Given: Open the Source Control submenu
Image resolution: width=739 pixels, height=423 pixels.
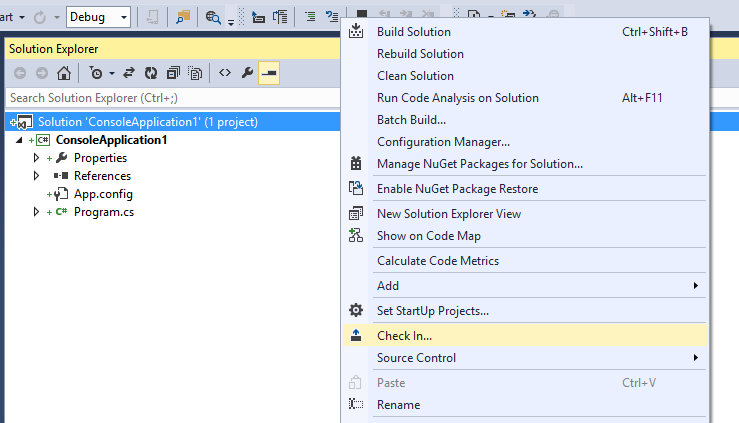Looking at the screenshot, I should click(x=416, y=358).
